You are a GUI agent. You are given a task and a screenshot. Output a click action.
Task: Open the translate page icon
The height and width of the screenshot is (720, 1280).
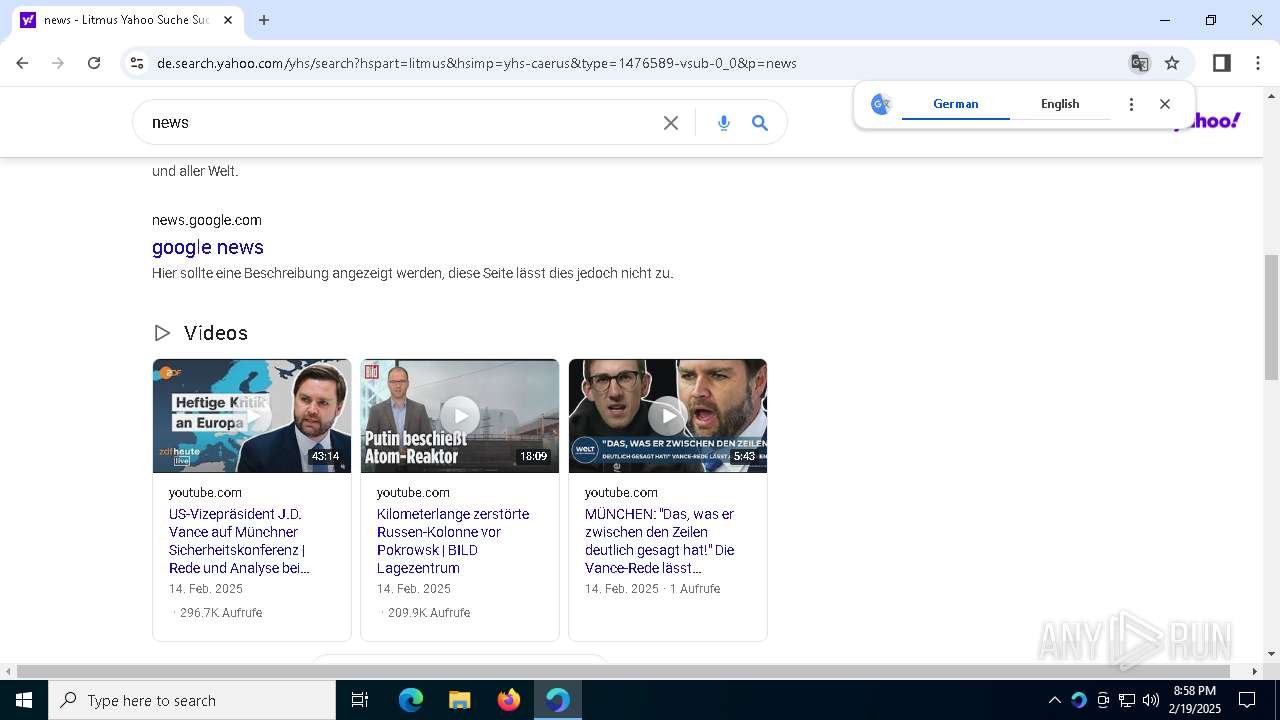click(x=1139, y=63)
